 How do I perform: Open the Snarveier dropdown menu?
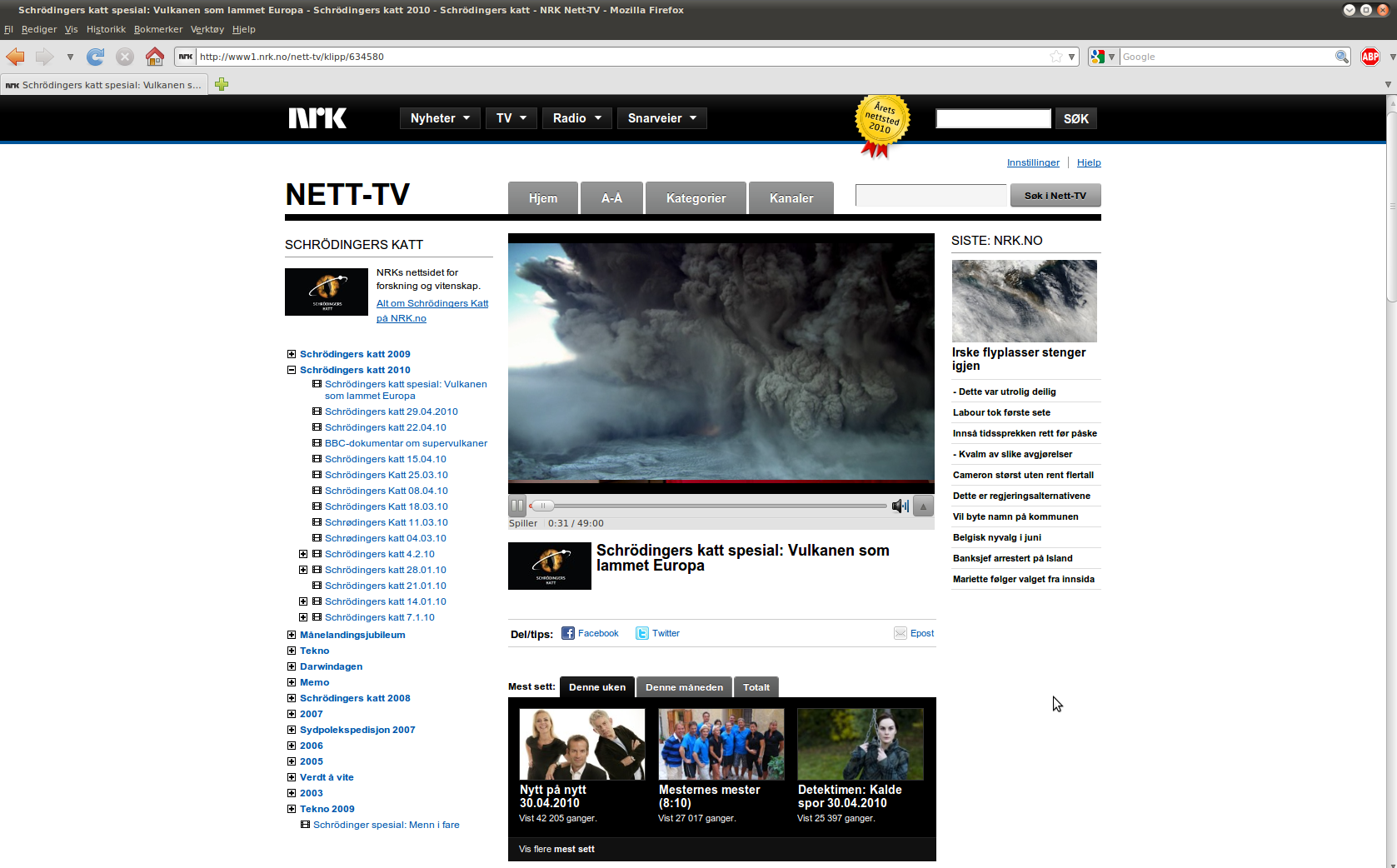point(662,118)
